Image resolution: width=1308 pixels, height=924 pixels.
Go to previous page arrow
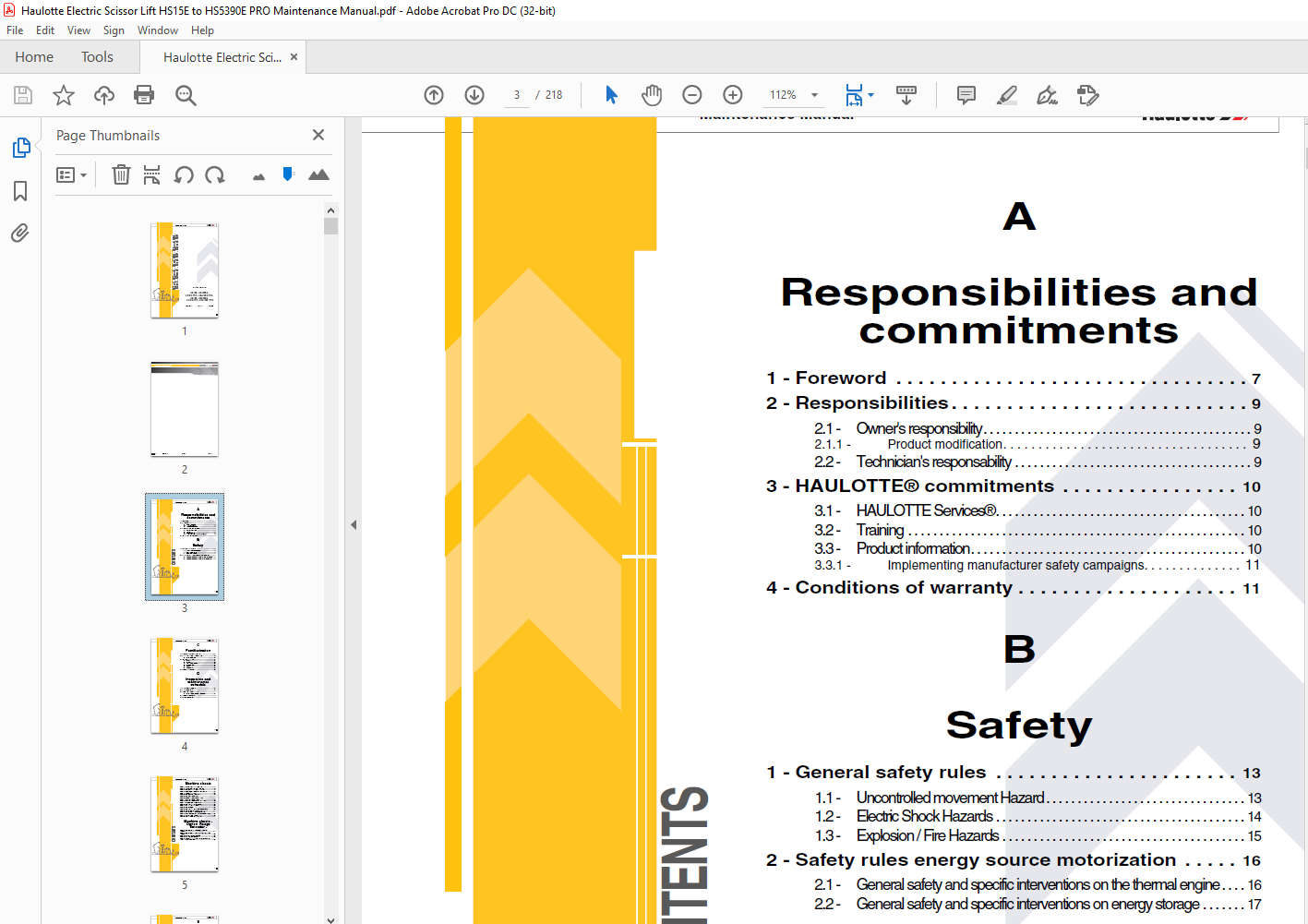[x=434, y=95]
